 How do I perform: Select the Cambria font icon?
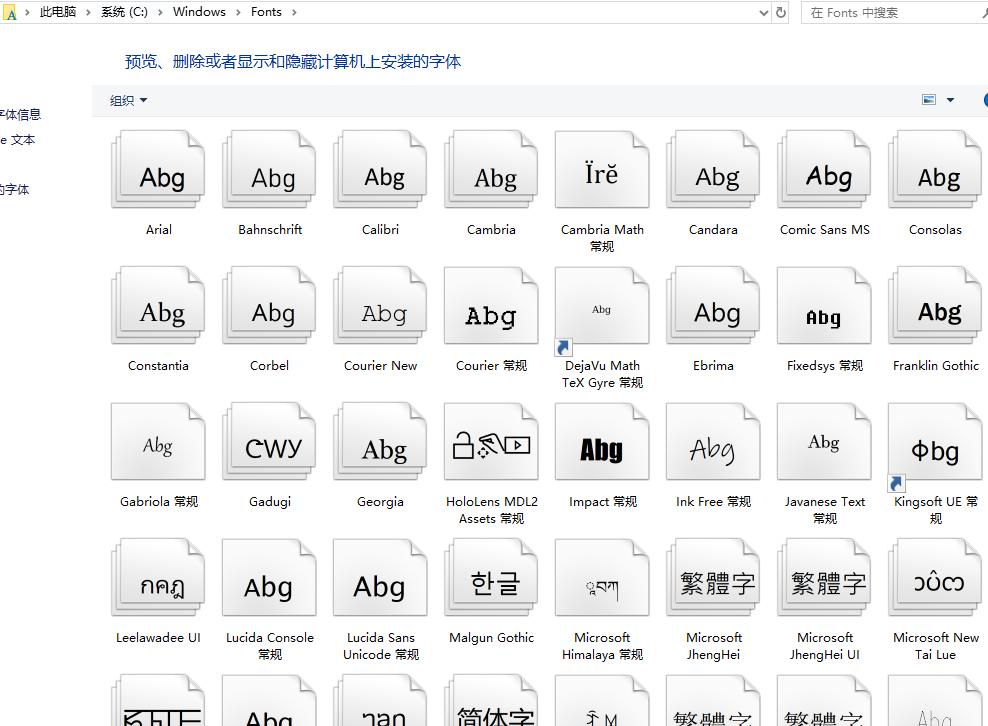[491, 169]
